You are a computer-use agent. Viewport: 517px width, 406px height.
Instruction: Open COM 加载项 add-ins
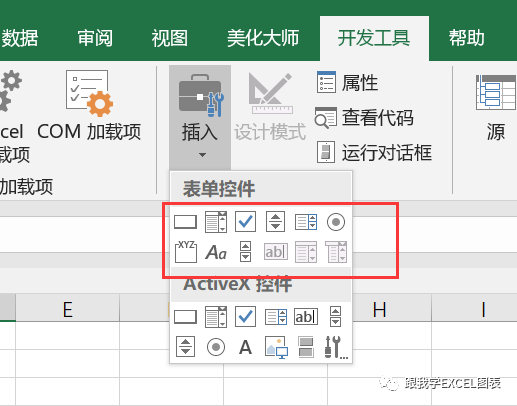(89, 106)
